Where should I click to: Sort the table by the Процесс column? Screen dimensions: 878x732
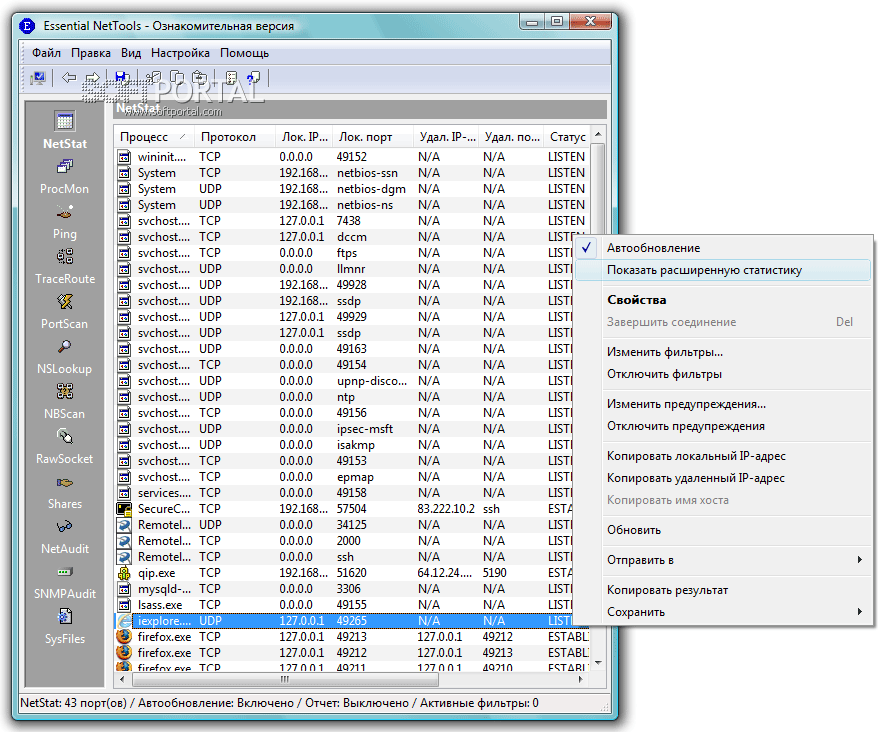pos(153,137)
